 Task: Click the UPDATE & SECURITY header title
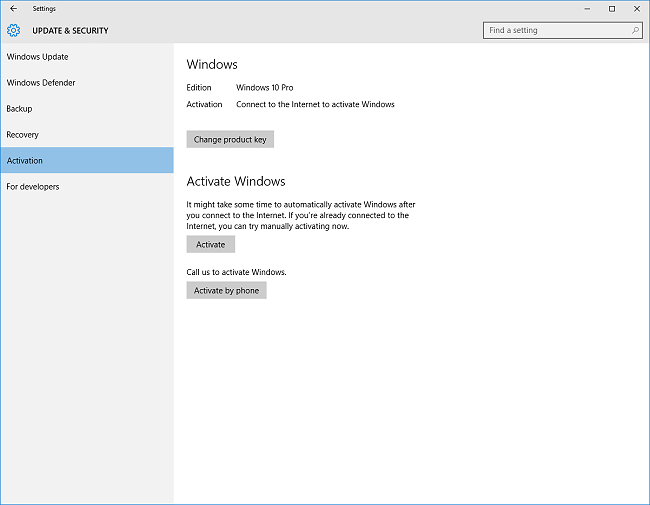point(70,31)
